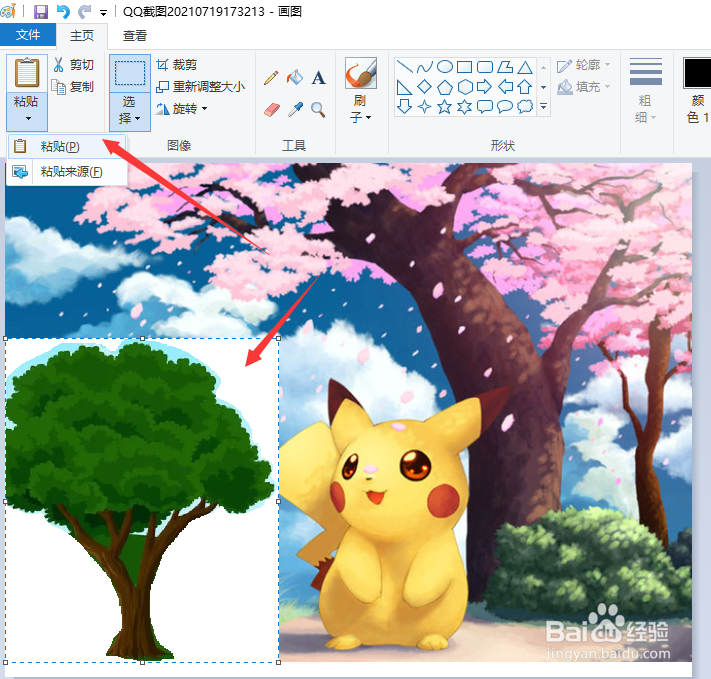Pick the up arrow shape
Image resolution: width=711 pixels, height=679 pixels.
tap(525, 87)
